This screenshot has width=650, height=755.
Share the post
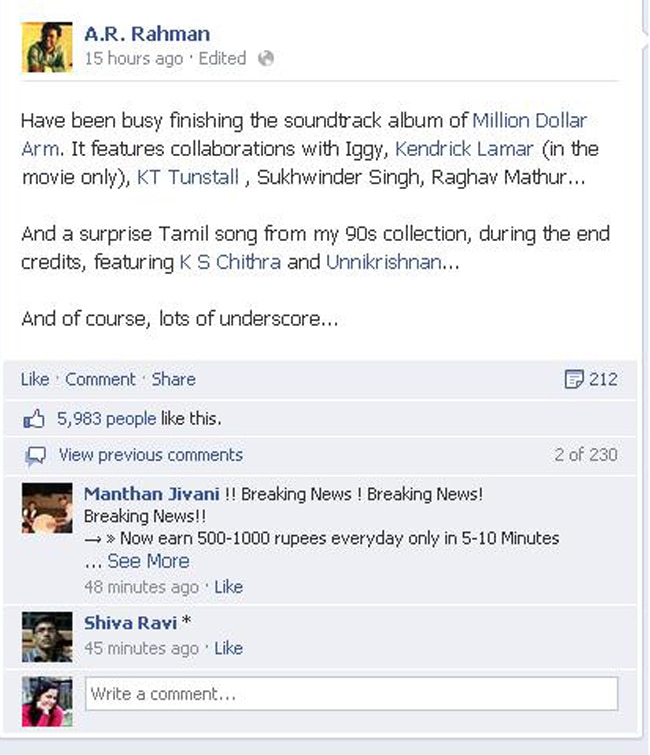174,379
